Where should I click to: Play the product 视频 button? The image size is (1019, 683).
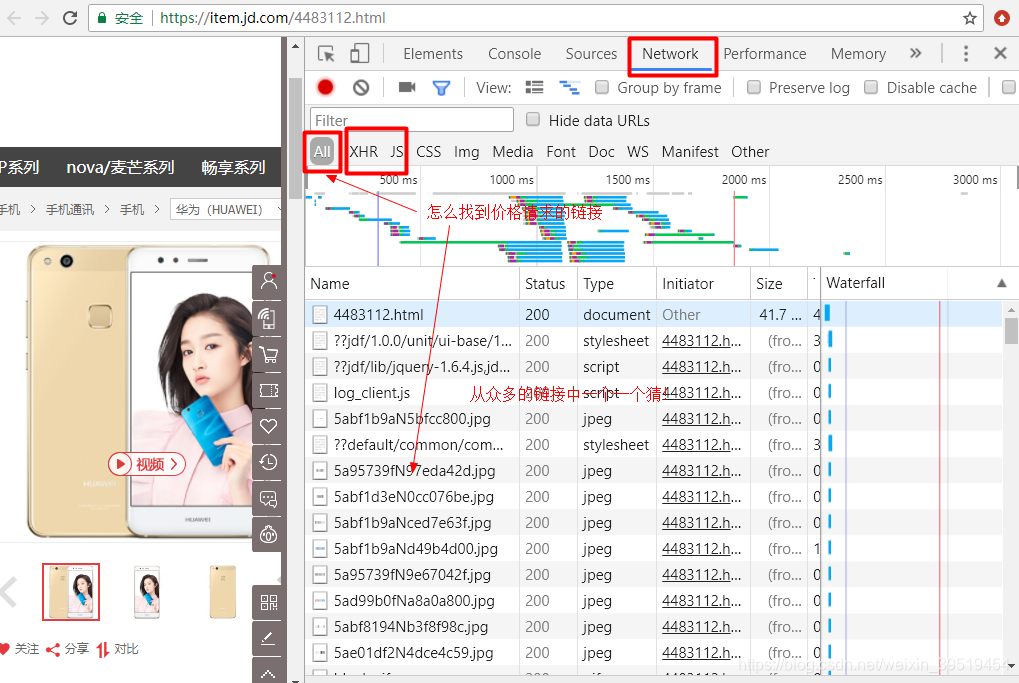pos(147,464)
